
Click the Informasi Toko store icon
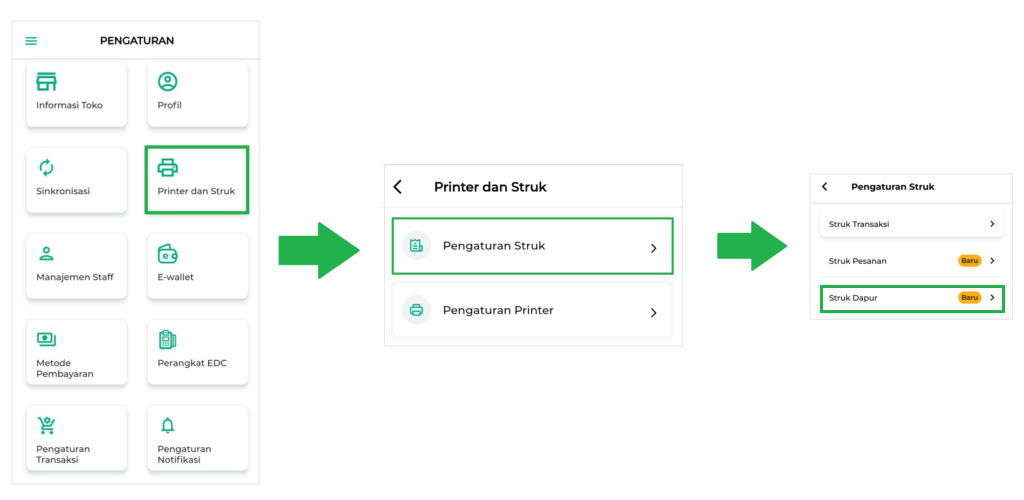[47, 82]
